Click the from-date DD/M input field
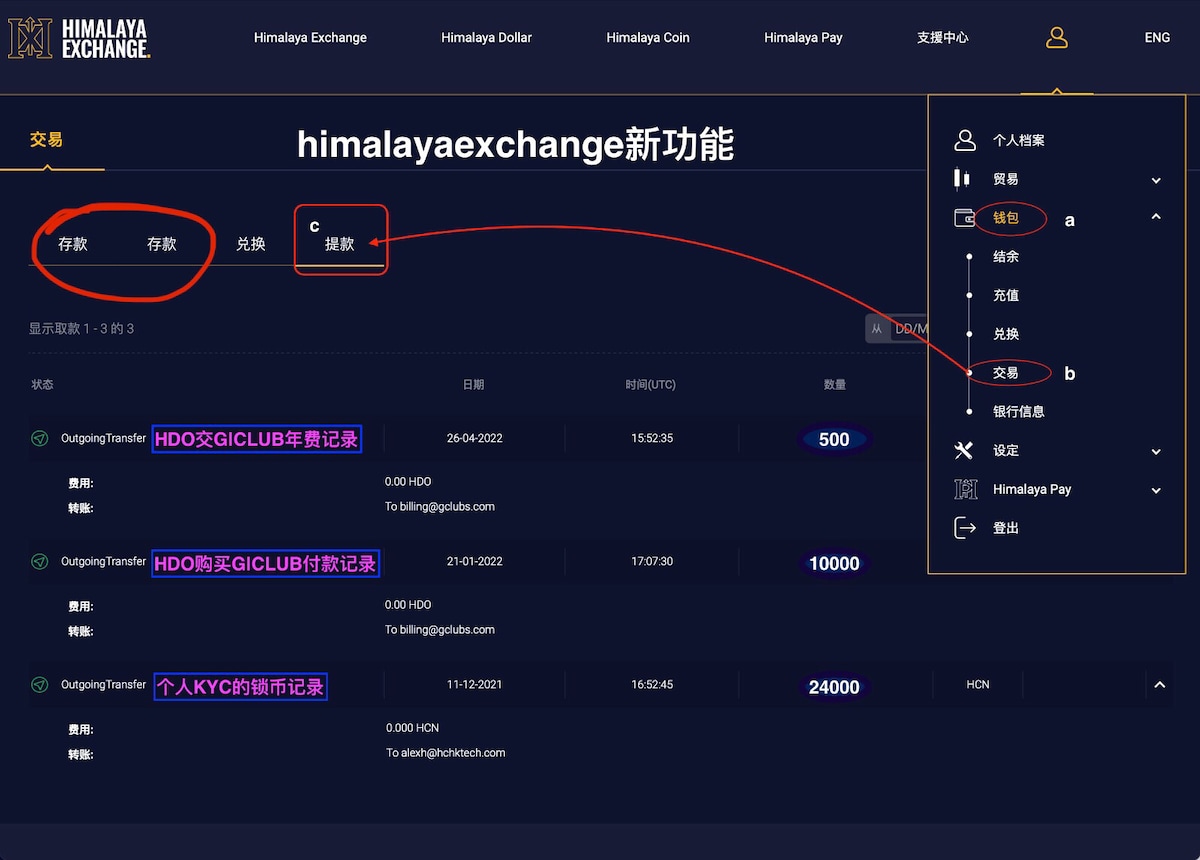Viewport: 1200px width, 860px height. tap(910, 328)
